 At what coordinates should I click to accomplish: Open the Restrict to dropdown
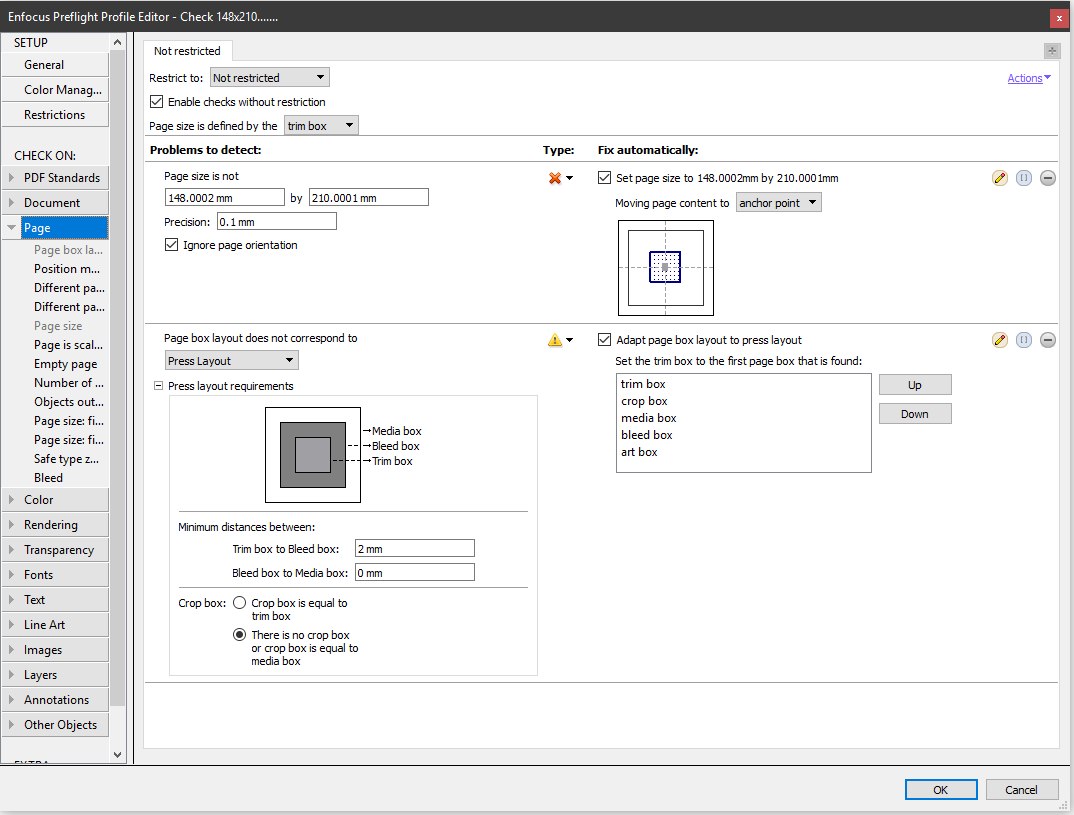tap(269, 78)
